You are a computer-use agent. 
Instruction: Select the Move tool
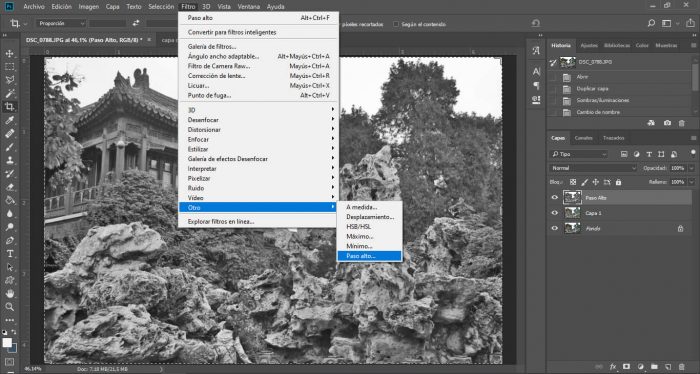9,54
